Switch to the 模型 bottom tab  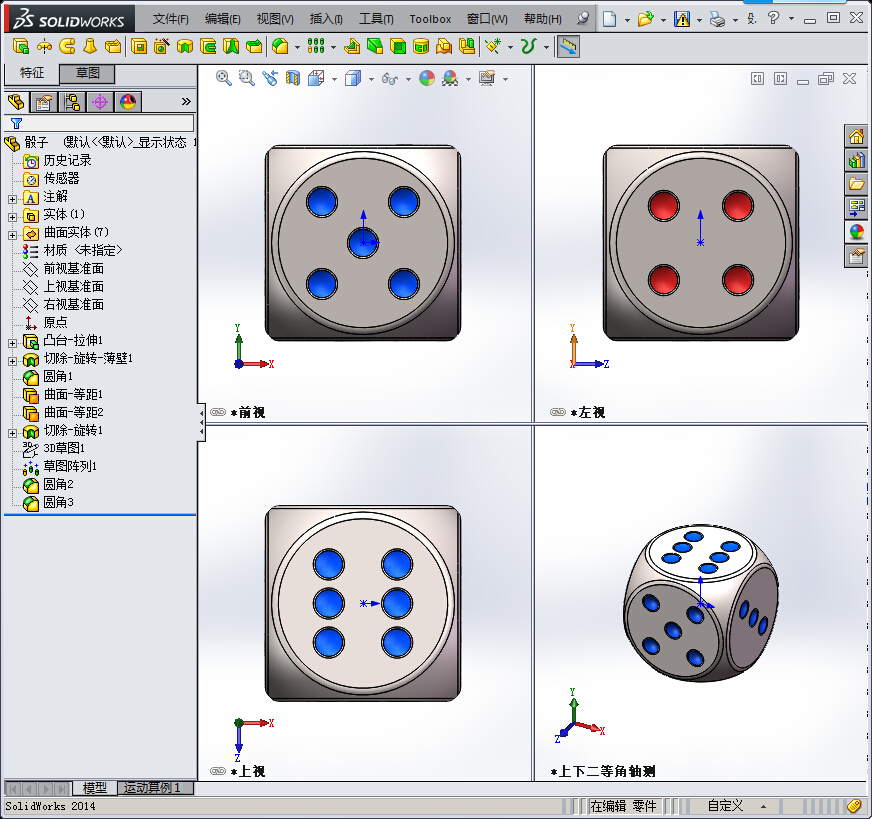coord(94,788)
